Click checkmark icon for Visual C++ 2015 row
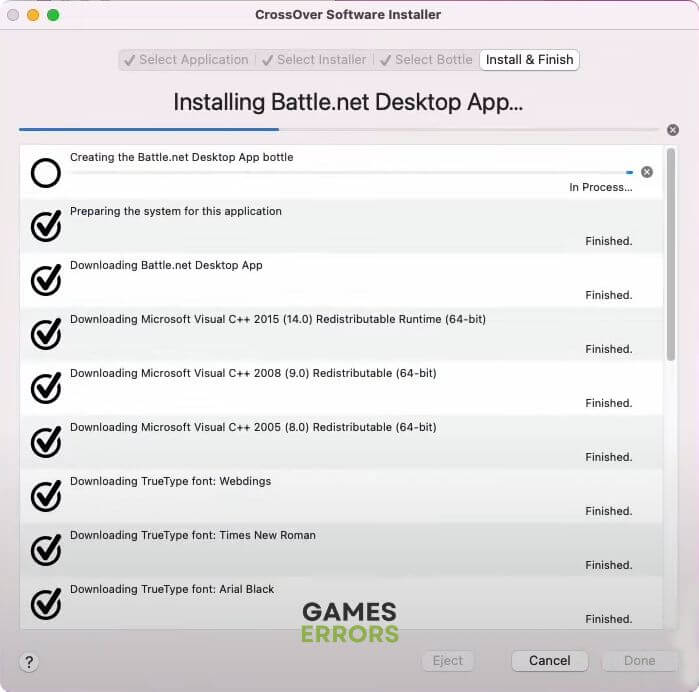699x692 pixels. (46, 334)
